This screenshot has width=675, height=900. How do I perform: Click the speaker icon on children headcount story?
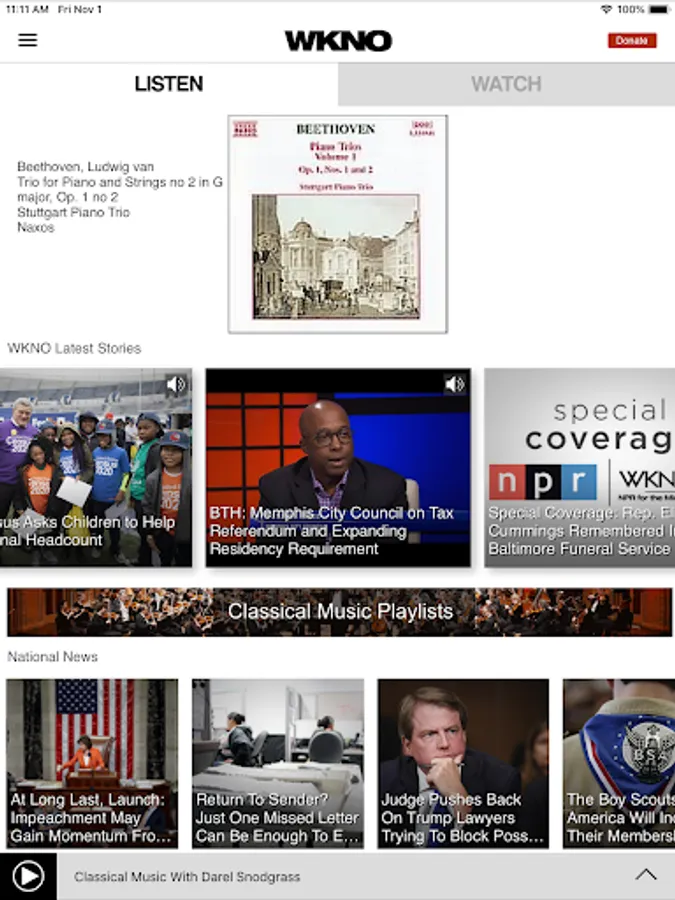[x=176, y=384]
